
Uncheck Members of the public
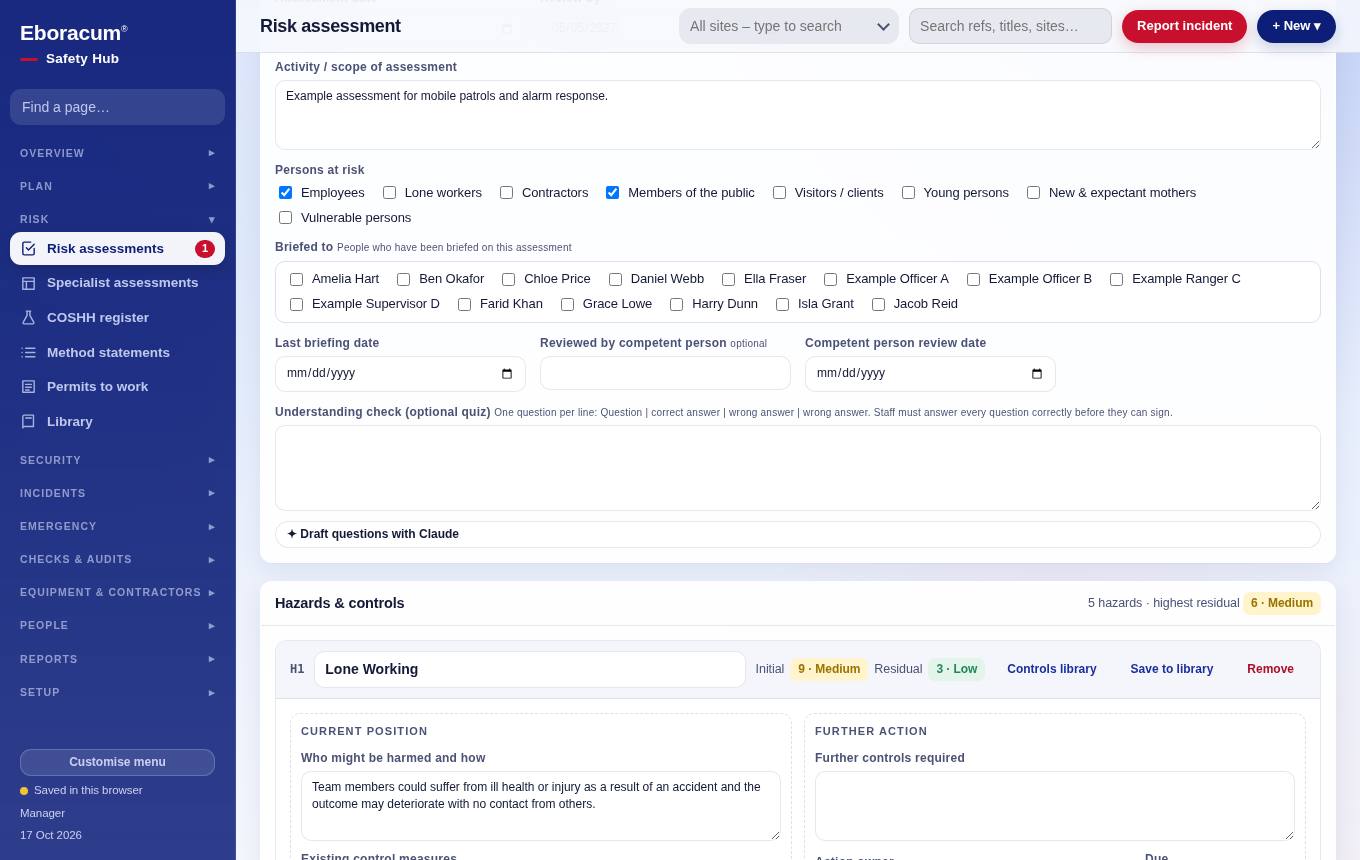click(x=612, y=193)
